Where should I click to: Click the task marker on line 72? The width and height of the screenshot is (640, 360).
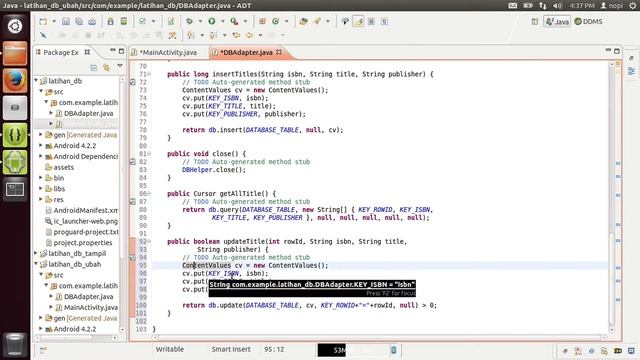pos(133,82)
